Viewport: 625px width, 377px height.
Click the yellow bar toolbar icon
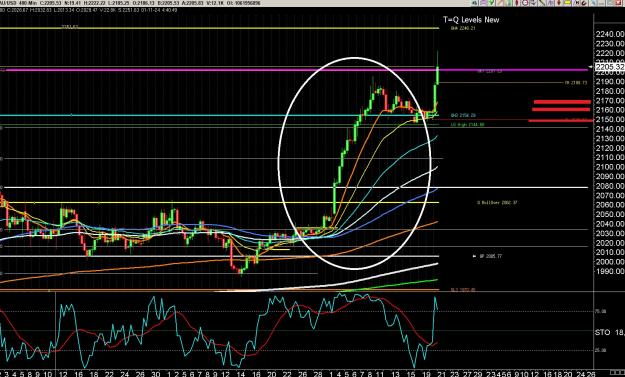pyautogui.click(x=568, y=2)
